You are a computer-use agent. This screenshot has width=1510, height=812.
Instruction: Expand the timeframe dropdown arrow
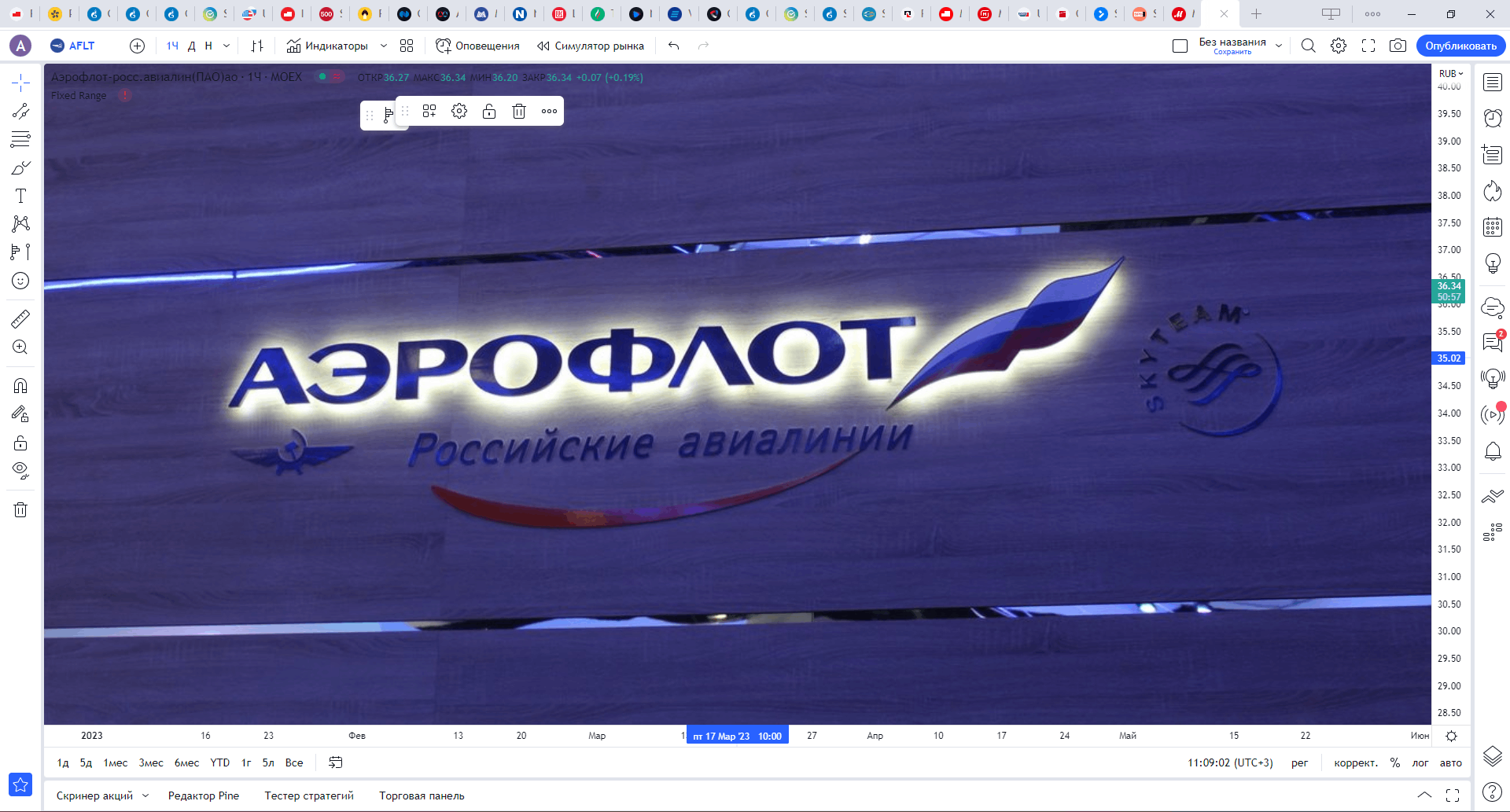(226, 46)
